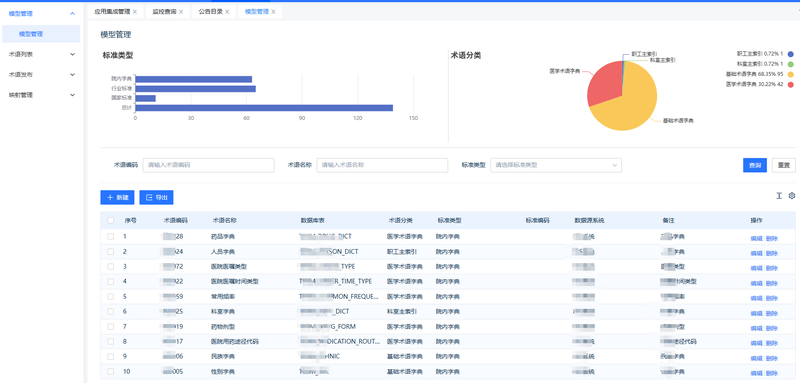Viewport: 800px width, 383px height.
Task: Collapse the 模型管理 sidebar group
Action: (x=72, y=14)
